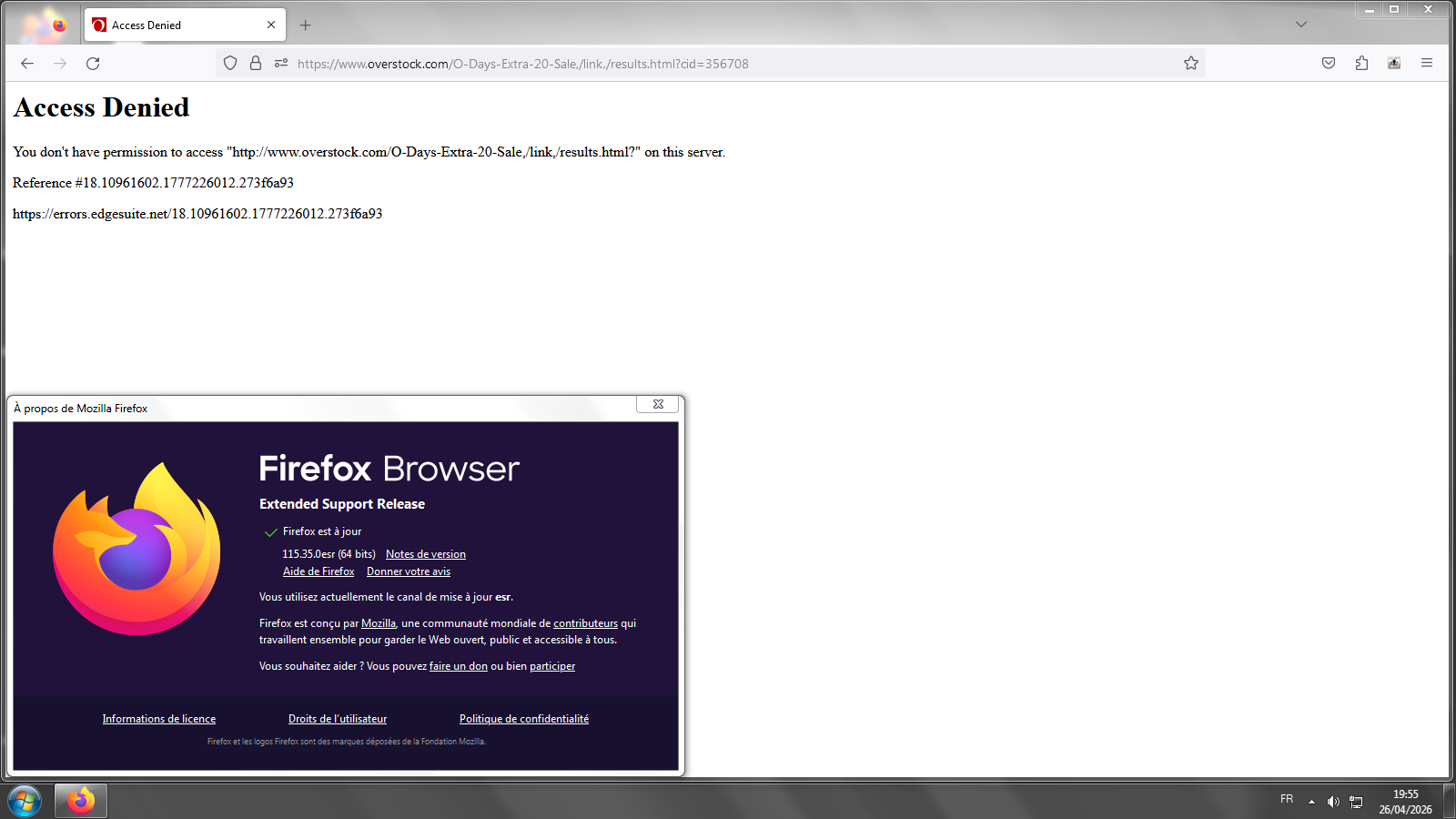Open the volume speaker tray icon
Image resolution: width=1456 pixels, height=819 pixels.
1333,802
